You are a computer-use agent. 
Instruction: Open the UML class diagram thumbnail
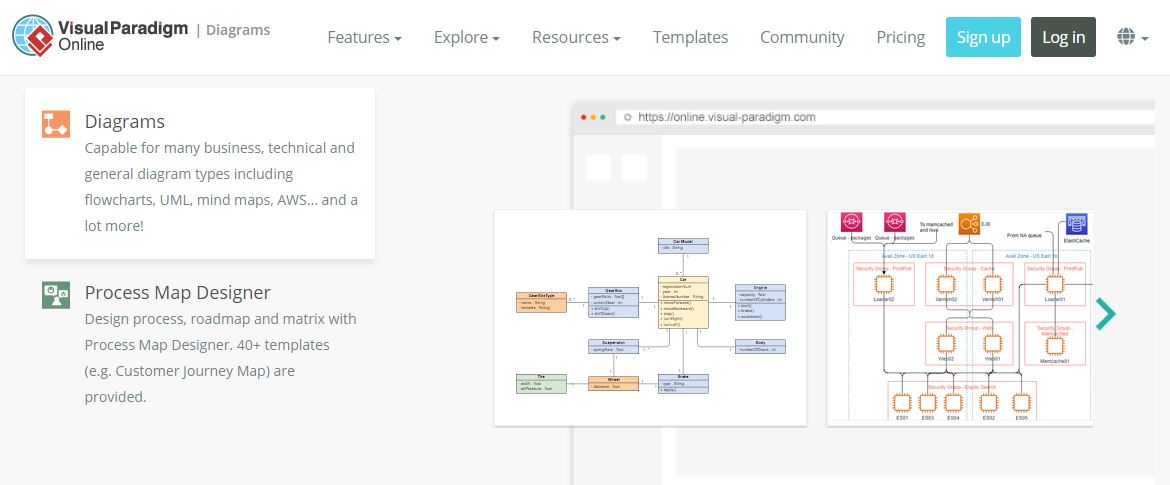pyautogui.click(x=650, y=318)
